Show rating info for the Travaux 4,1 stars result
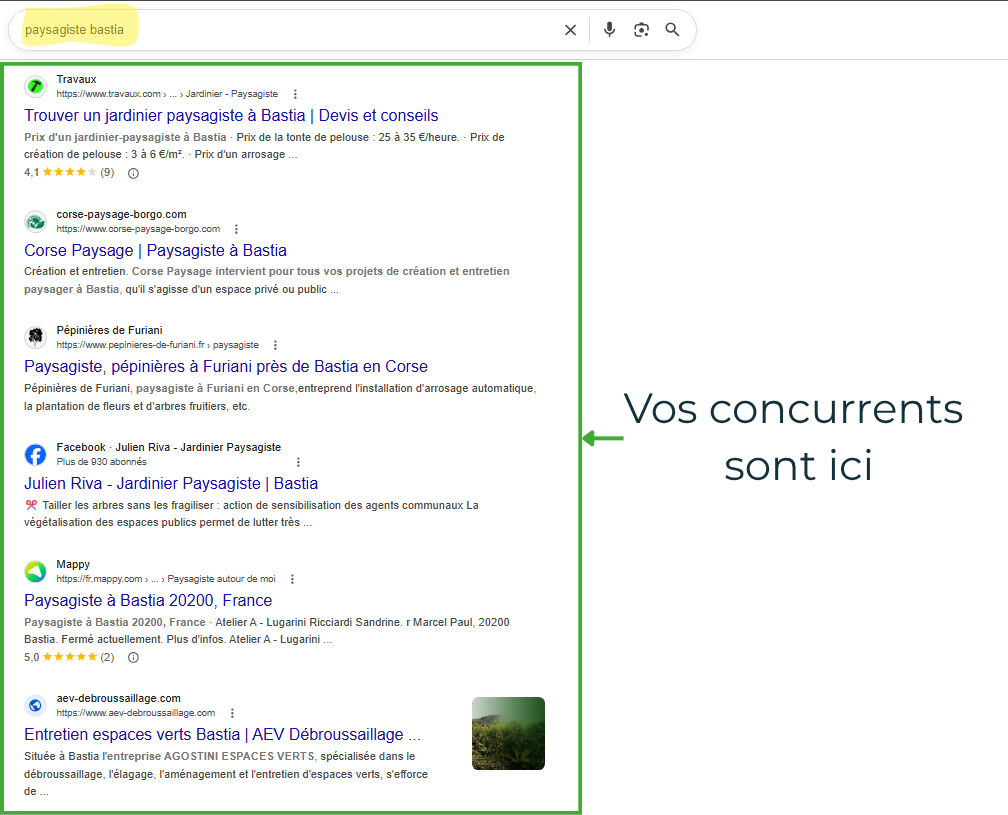1008x815 pixels. tap(133, 173)
